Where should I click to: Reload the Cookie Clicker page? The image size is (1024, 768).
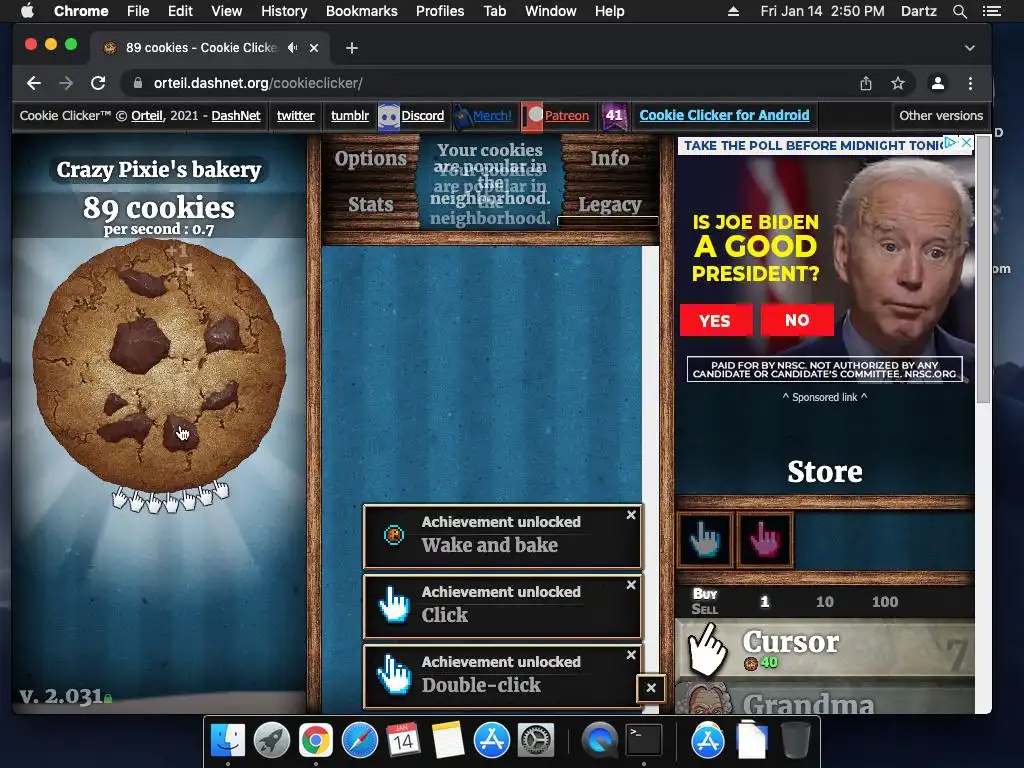pyautogui.click(x=98, y=83)
